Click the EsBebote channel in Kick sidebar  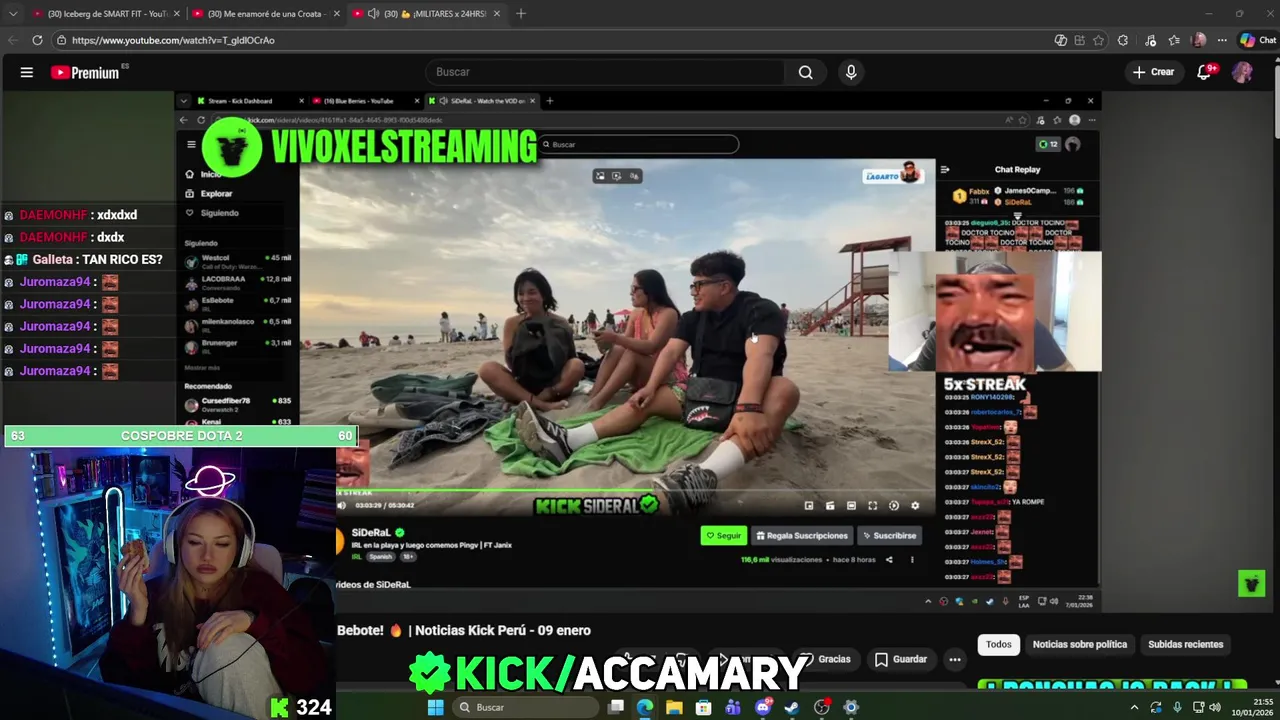(237, 303)
